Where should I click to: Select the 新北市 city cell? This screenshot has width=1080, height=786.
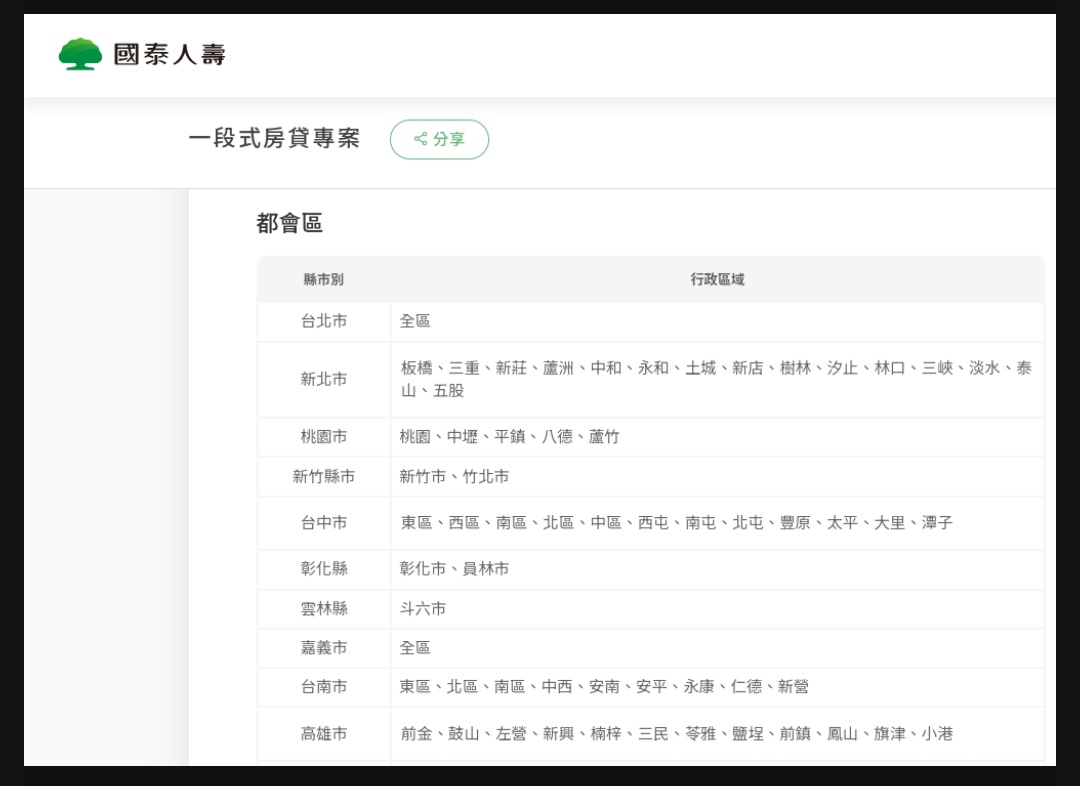pyautogui.click(x=324, y=379)
